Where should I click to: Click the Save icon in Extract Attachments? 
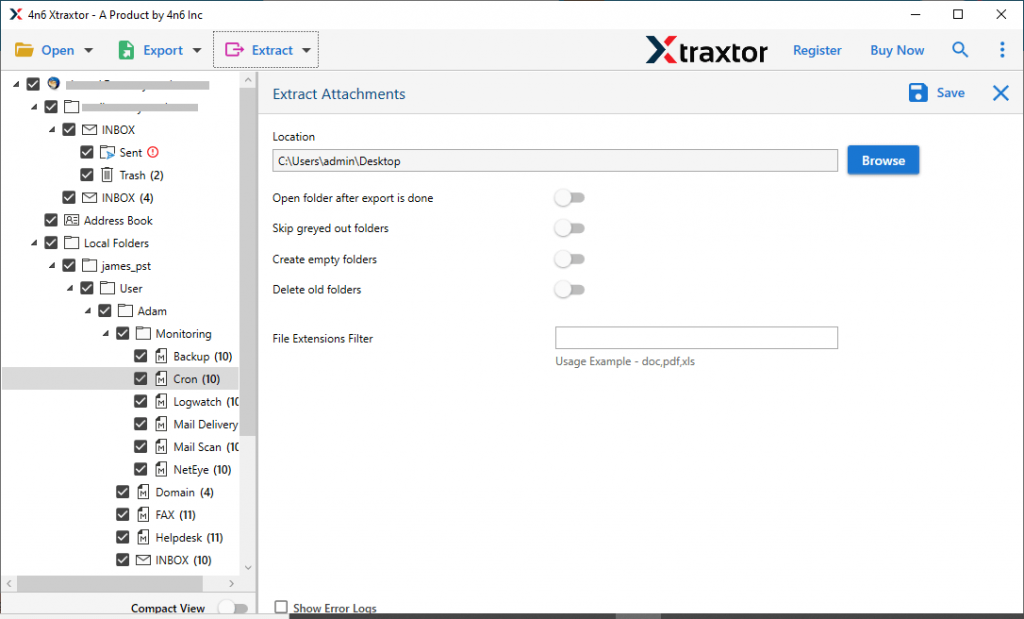point(918,92)
